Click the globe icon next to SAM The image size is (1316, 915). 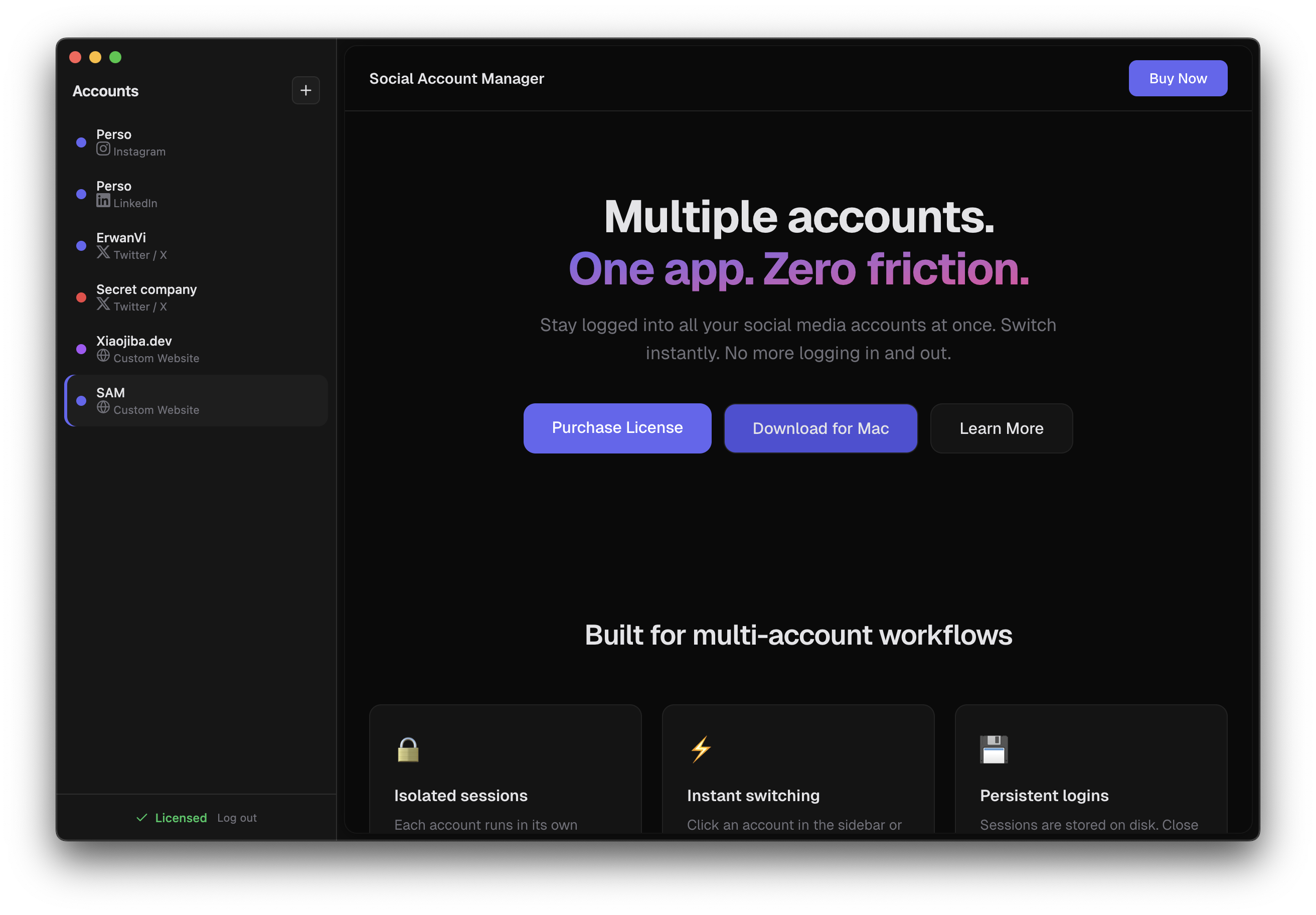(x=104, y=407)
